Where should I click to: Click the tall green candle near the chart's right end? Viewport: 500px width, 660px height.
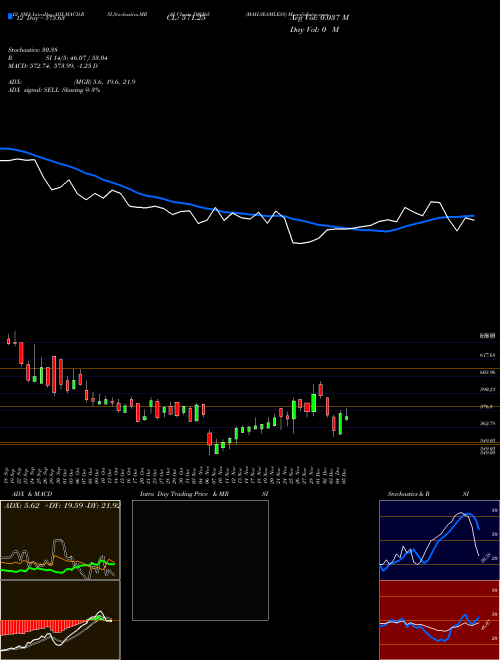[x=340, y=423]
